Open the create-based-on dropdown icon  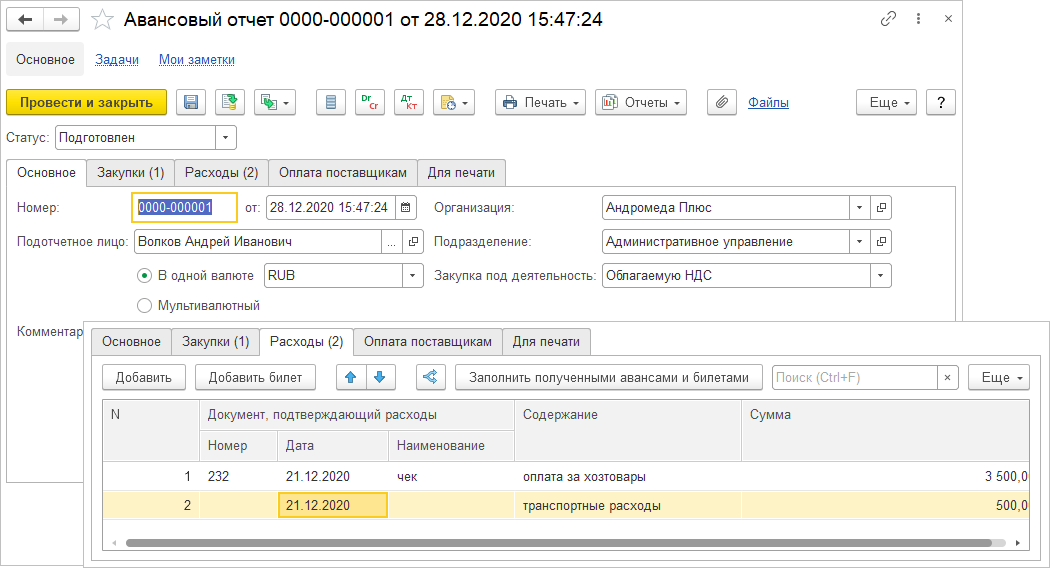coord(275,102)
